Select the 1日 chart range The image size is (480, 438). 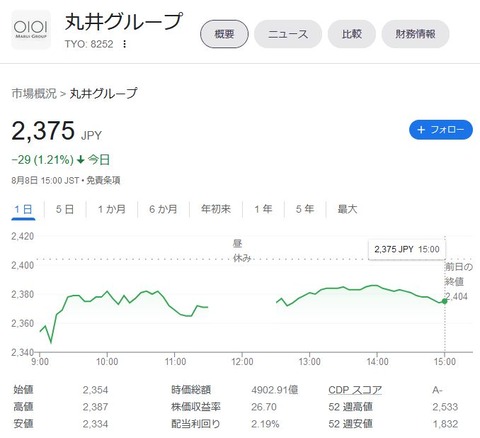point(23,209)
